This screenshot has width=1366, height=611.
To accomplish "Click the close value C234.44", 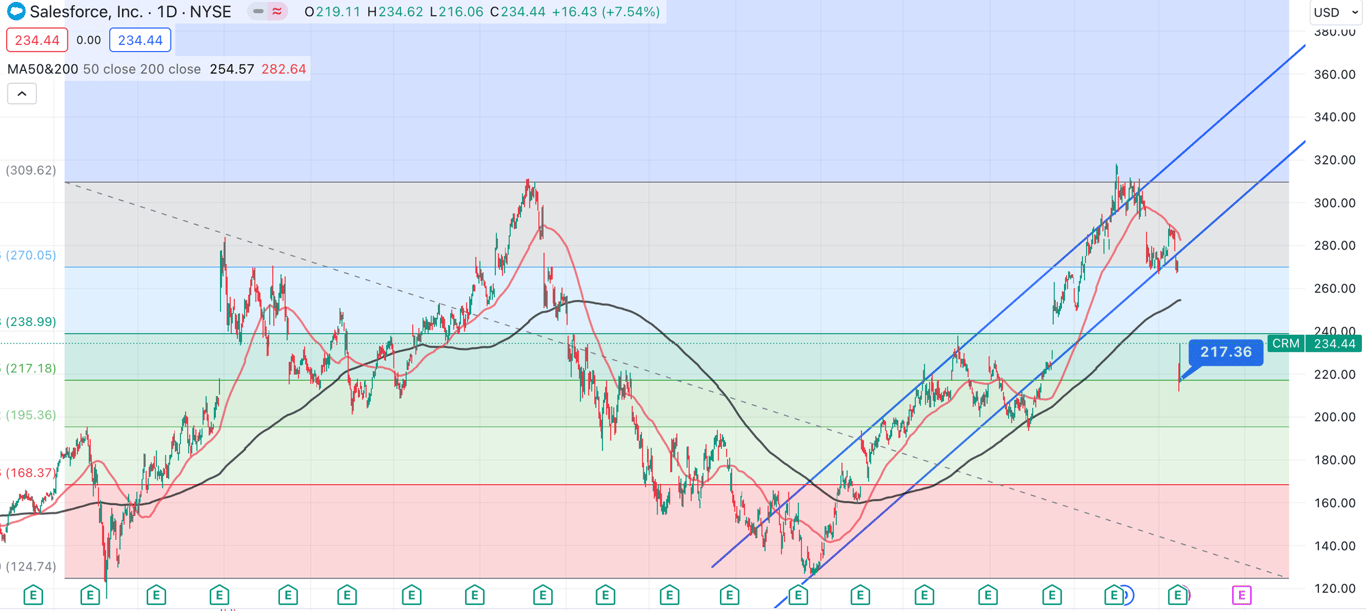I will (x=519, y=12).
